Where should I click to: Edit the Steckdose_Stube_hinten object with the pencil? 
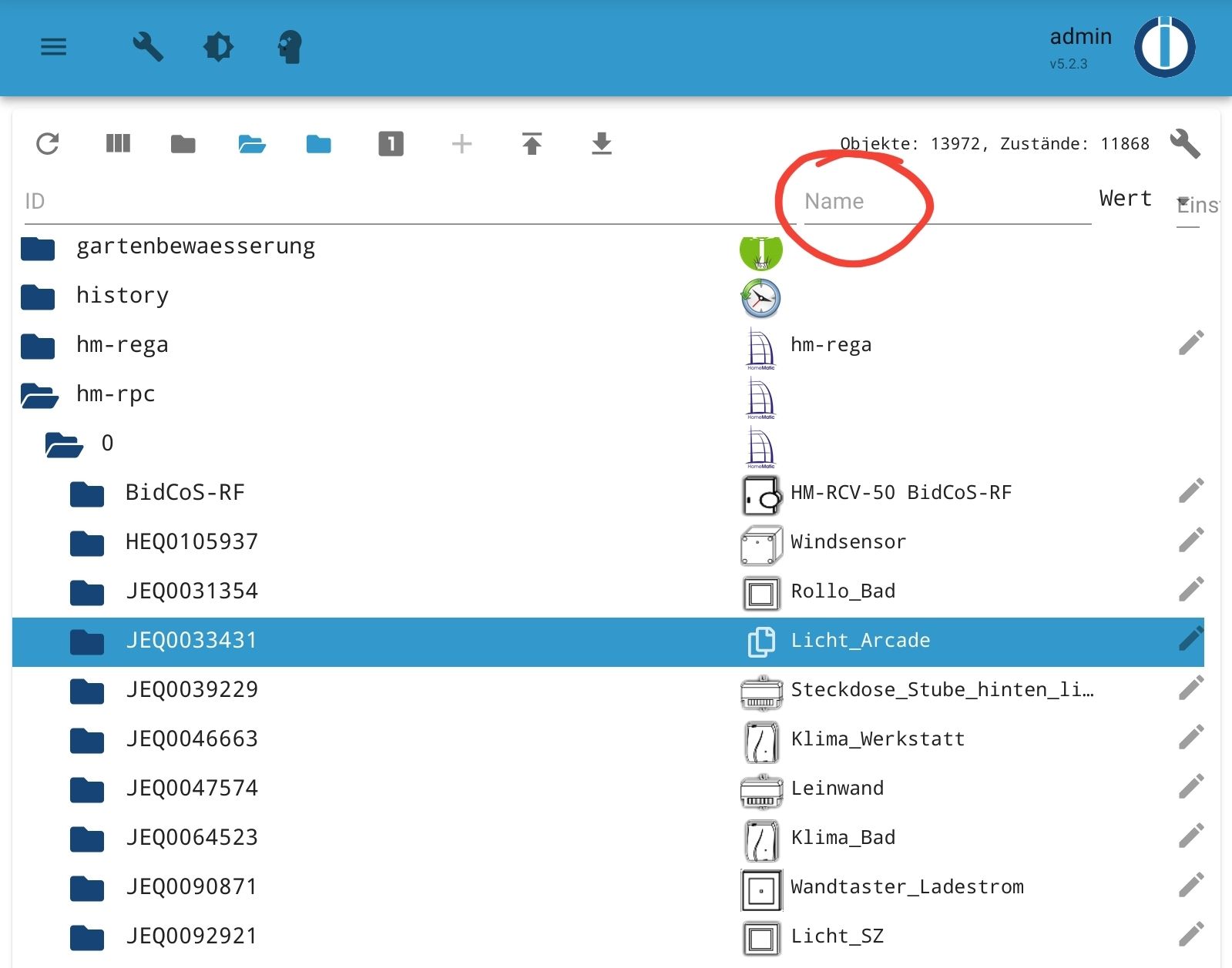point(1191,688)
